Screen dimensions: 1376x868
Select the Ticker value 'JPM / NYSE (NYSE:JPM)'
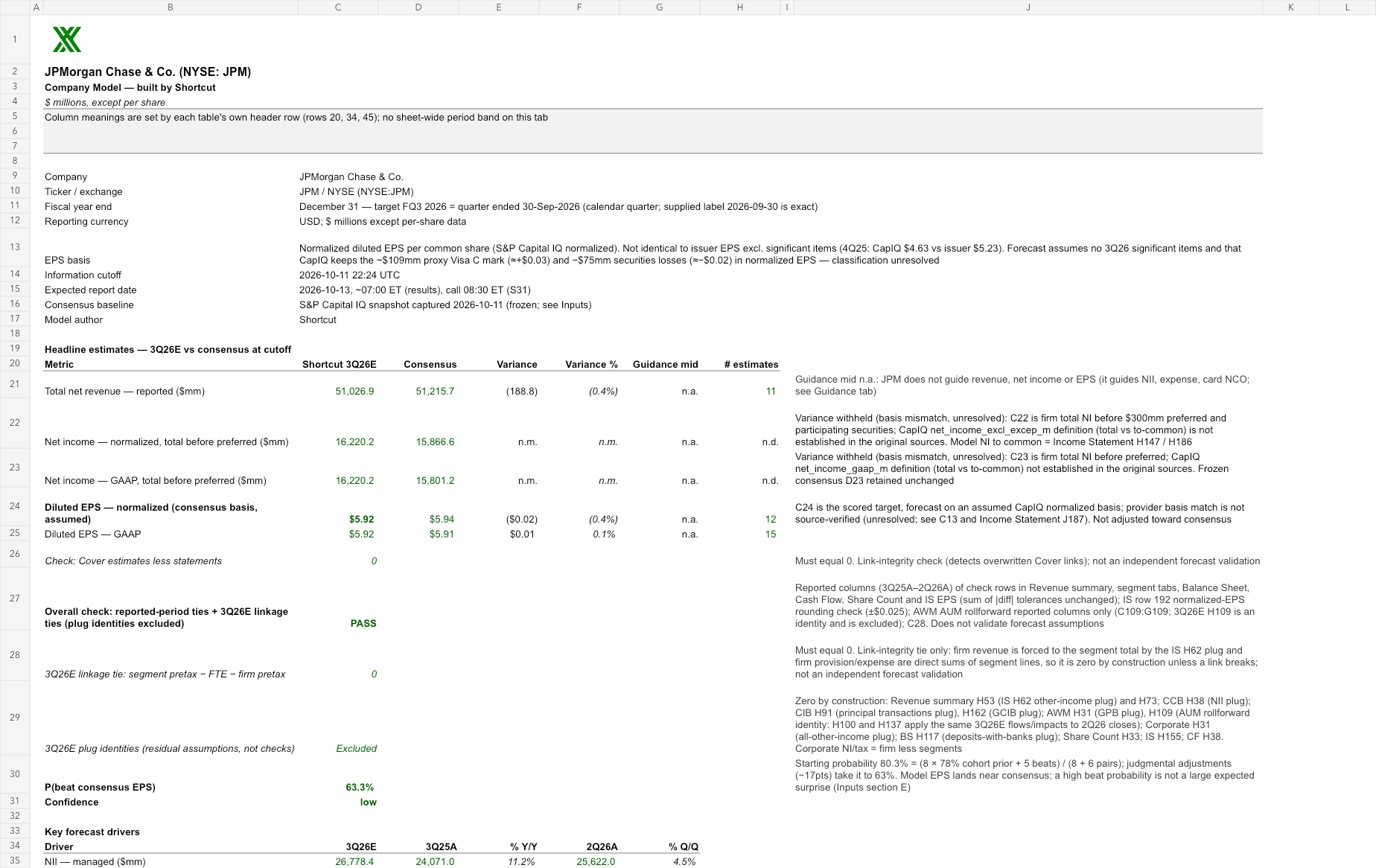[x=356, y=192]
